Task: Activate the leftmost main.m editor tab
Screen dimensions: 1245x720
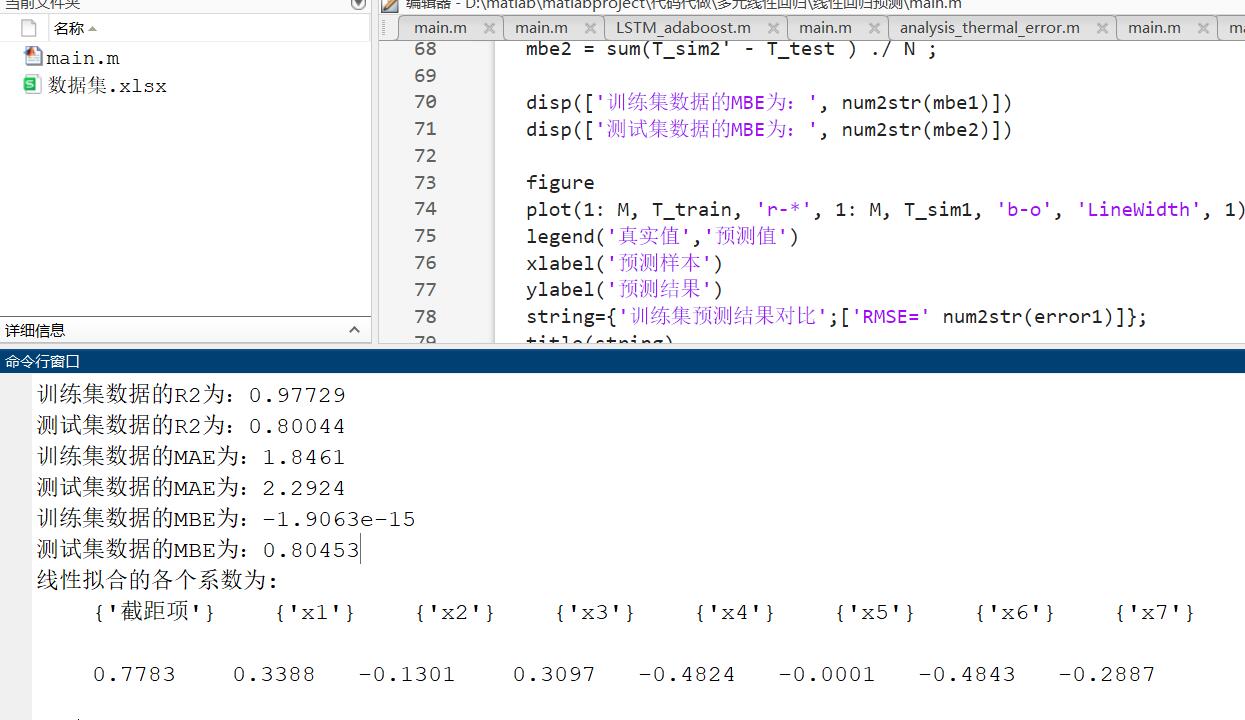Action: [440, 28]
